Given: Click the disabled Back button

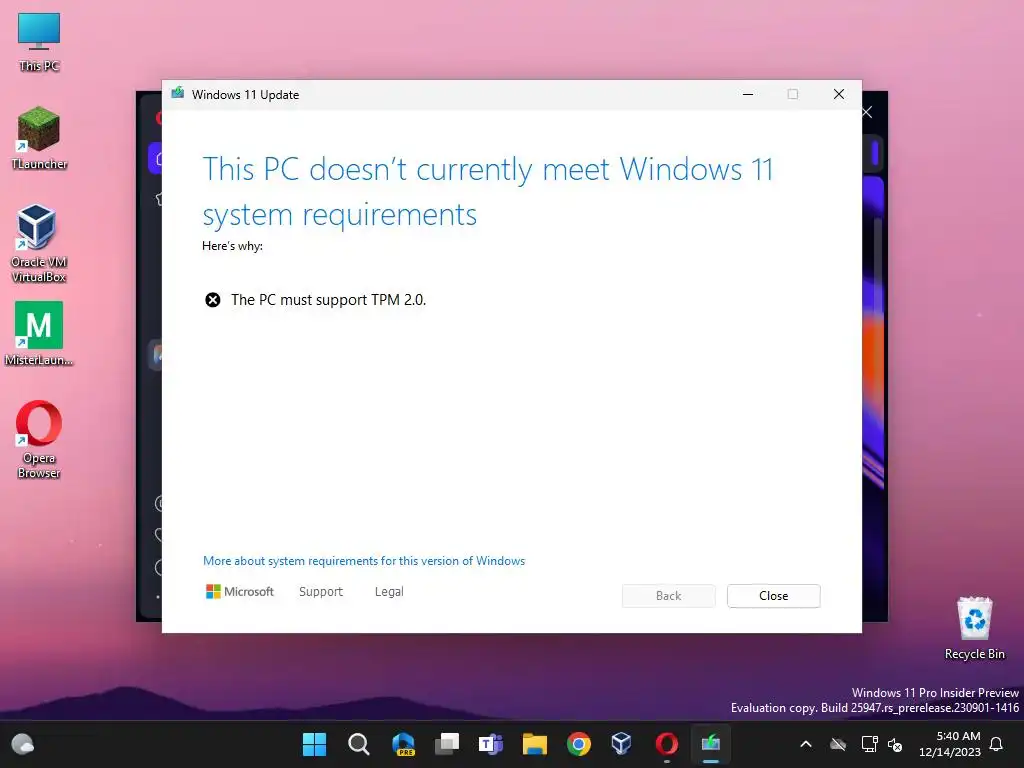Looking at the screenshot, I should tap(668, 596).
